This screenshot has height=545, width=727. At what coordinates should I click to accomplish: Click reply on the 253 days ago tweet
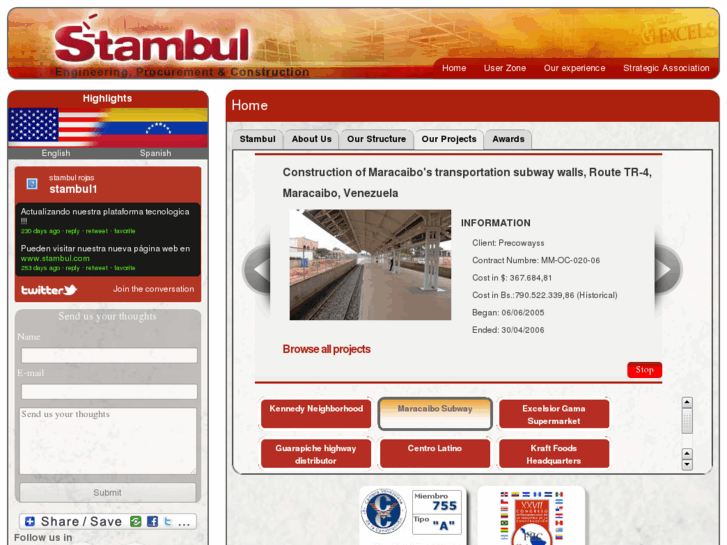(73, 268)
